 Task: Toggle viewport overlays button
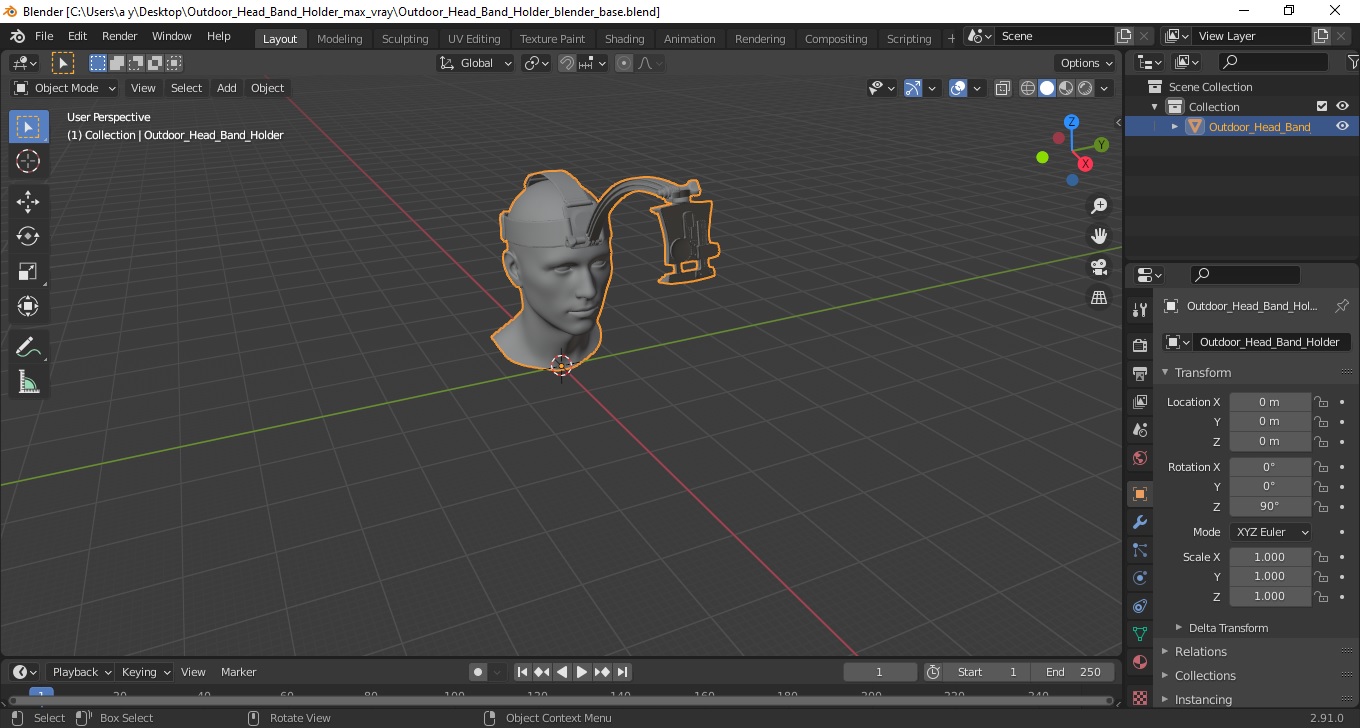[958, 88]
